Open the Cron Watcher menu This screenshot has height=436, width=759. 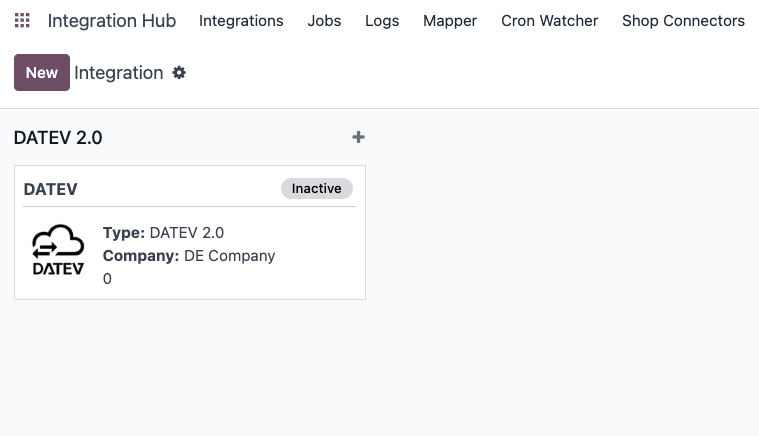tap(549, 21)
